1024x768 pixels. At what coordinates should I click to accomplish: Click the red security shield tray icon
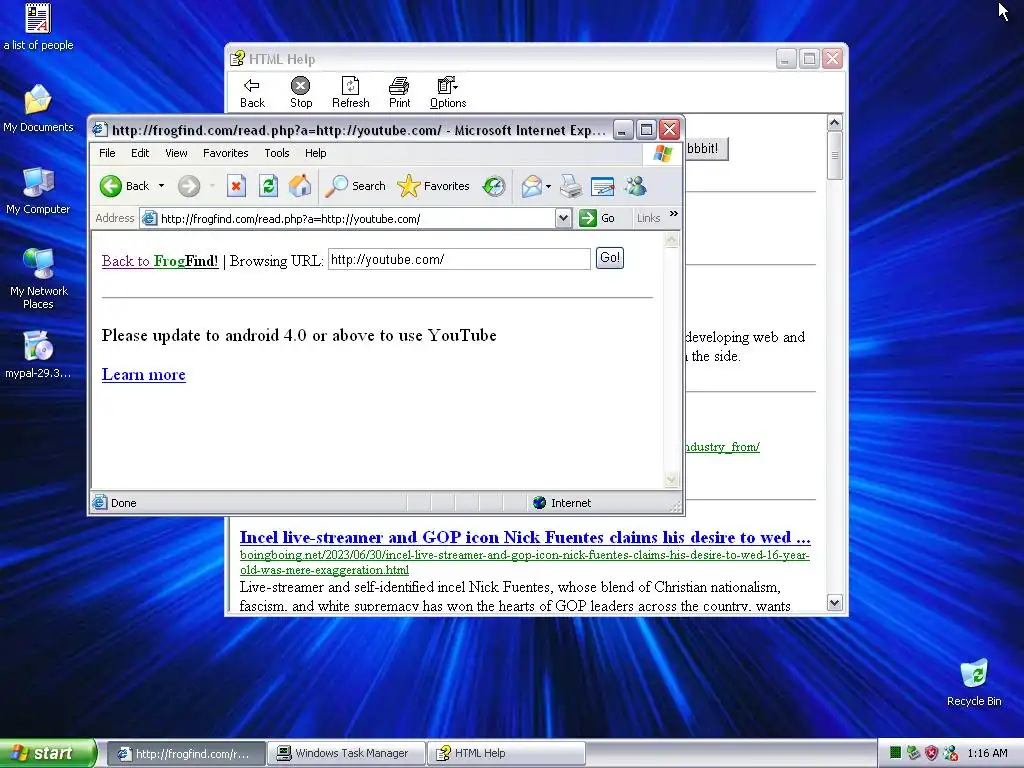pos(931,753)
